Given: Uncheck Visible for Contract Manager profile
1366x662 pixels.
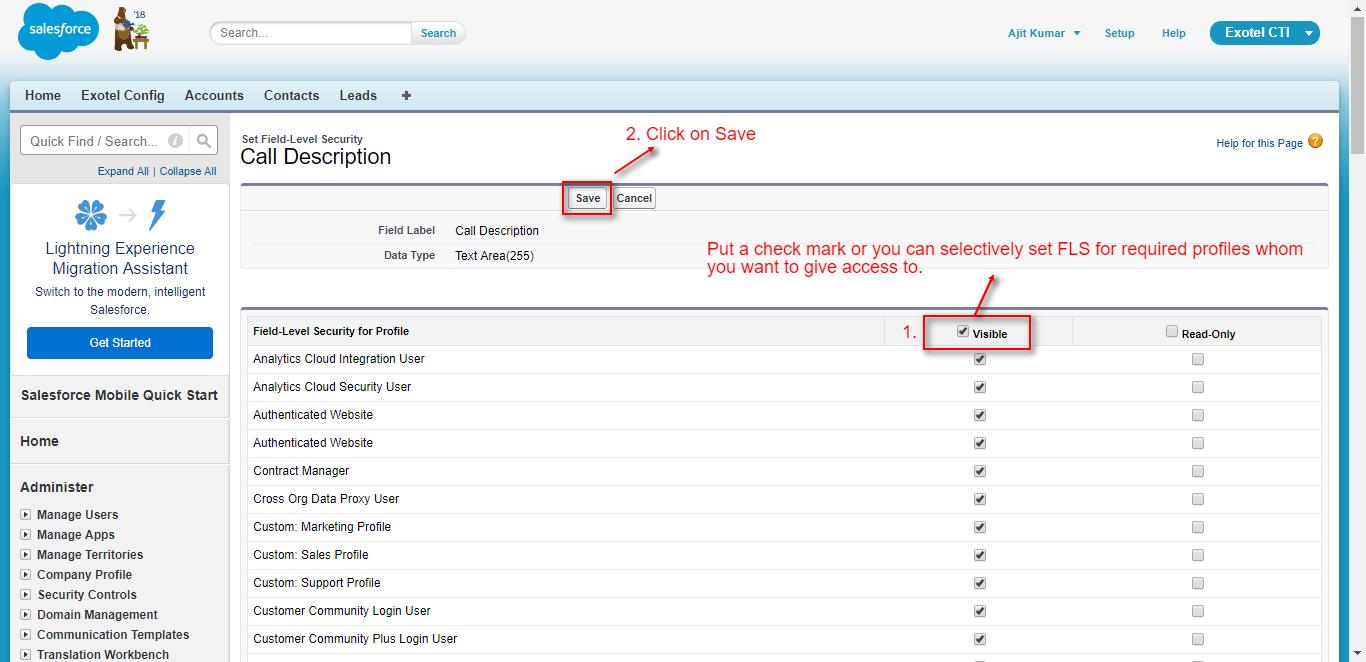Looking at the screenshot, I should click(x=980, y=471).
